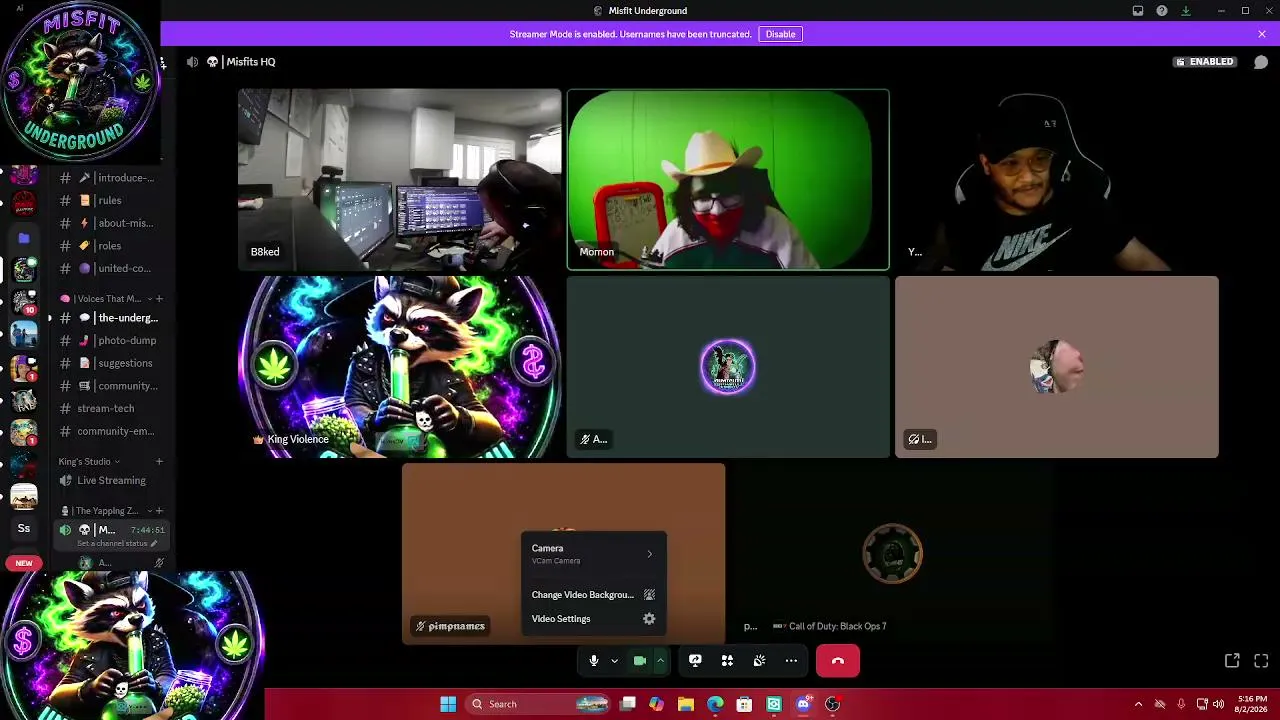1280x720 pixels.
Task: Choose Change Video Background
Action: click(x=593, y=595)
